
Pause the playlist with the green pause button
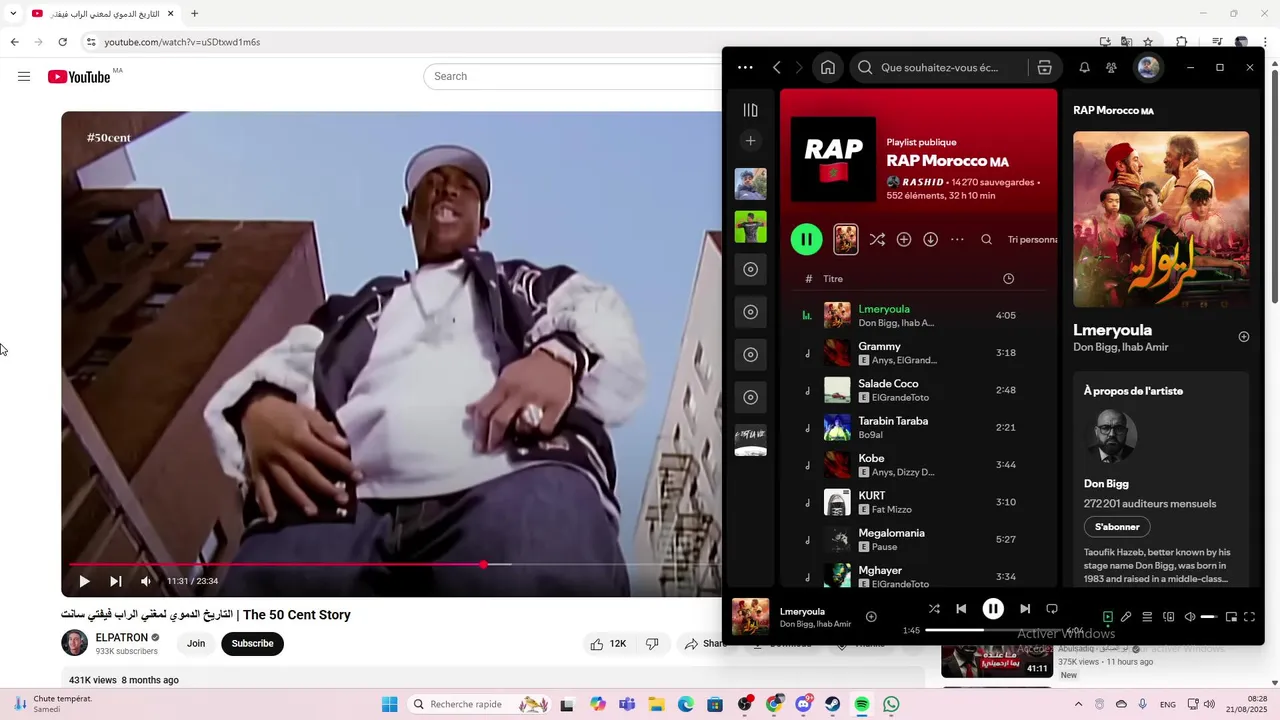(x=806, y=239)
